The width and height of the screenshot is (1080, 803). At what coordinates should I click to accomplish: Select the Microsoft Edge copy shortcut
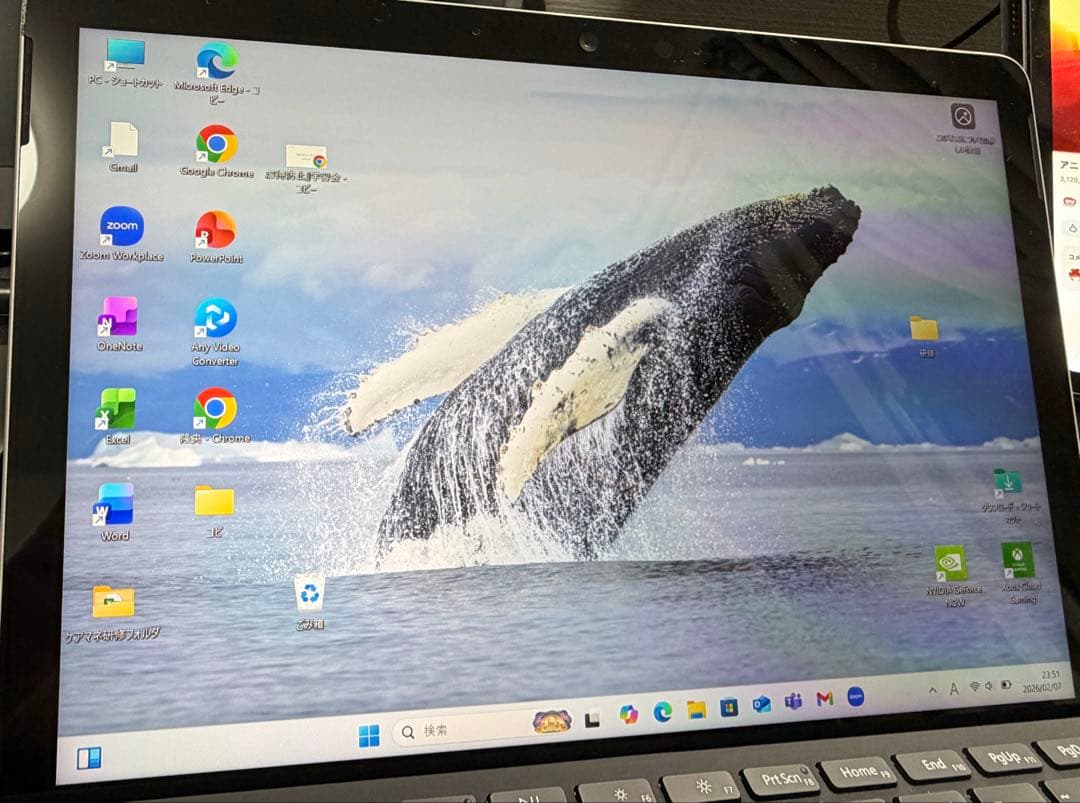click(x=216, y=62)
